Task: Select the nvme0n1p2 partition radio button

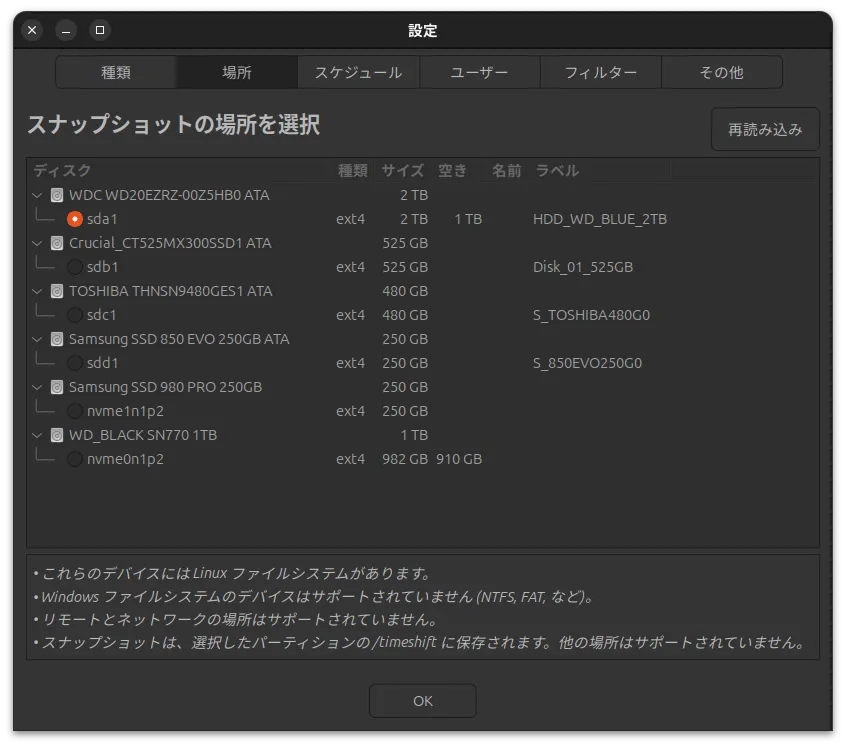Action: pos(74,459)
